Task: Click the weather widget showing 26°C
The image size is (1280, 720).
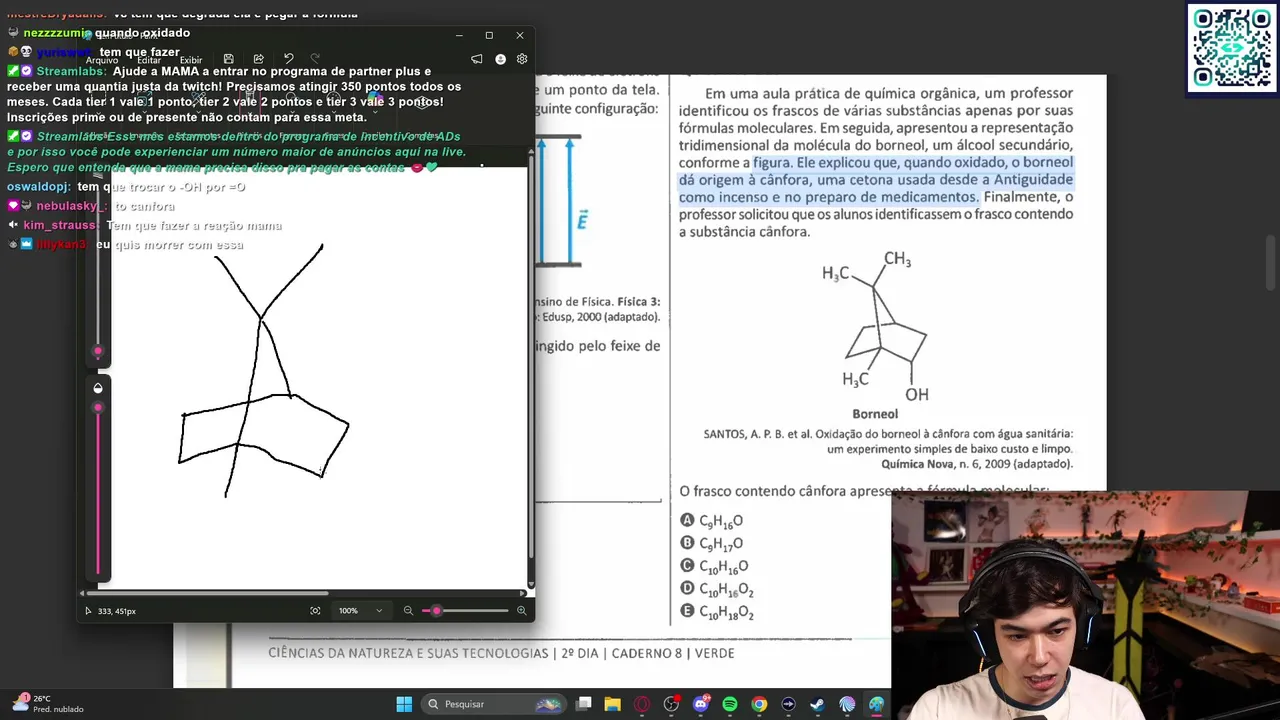Action: point(47,704)
